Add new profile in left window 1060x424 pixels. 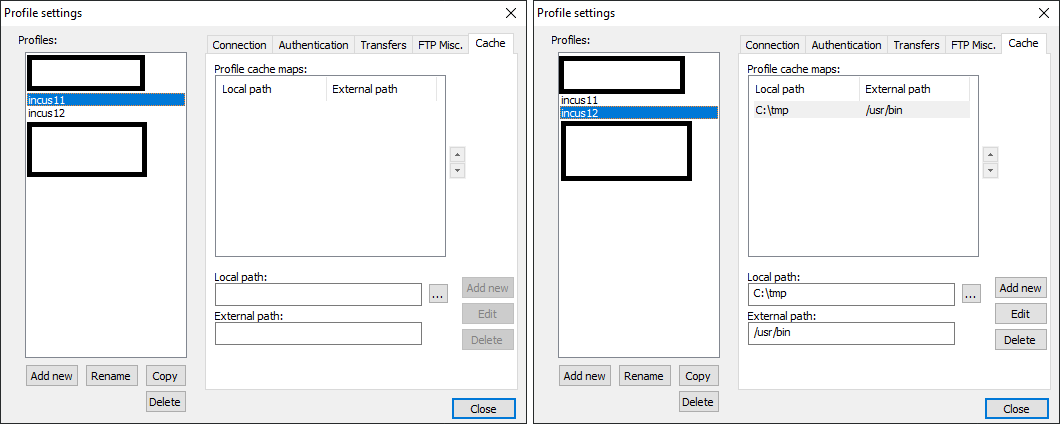click(52, 376)
